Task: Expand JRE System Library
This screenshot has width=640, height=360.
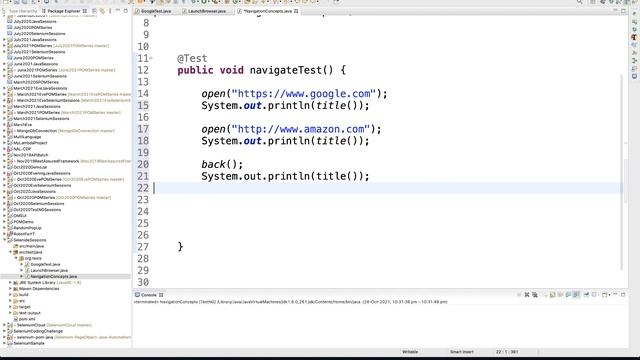Action: coord(11,282)
